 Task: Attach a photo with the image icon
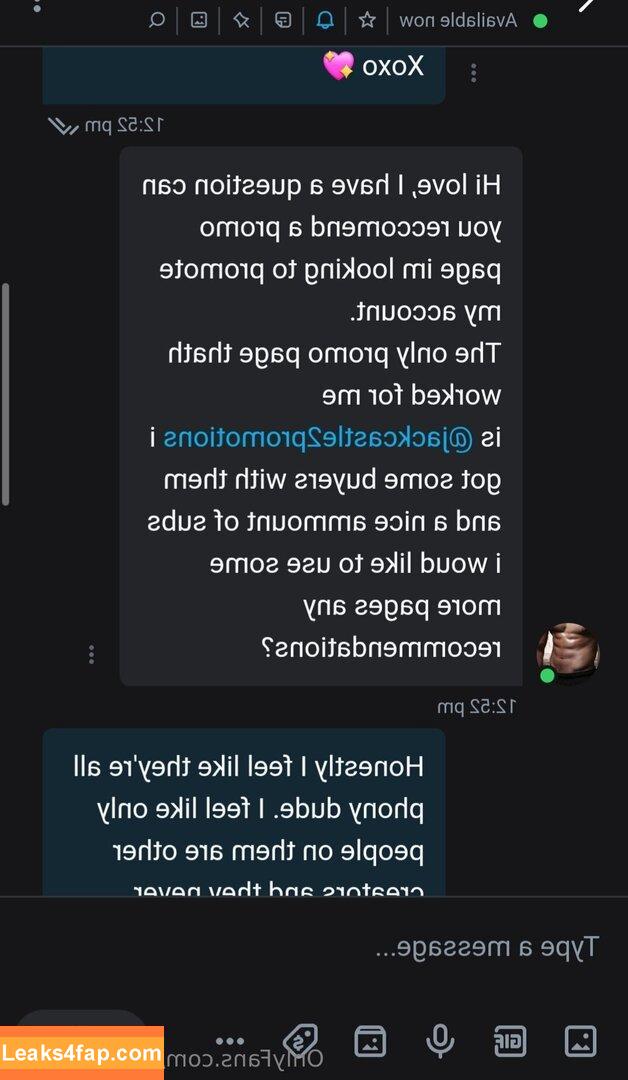pos(580,1041)
